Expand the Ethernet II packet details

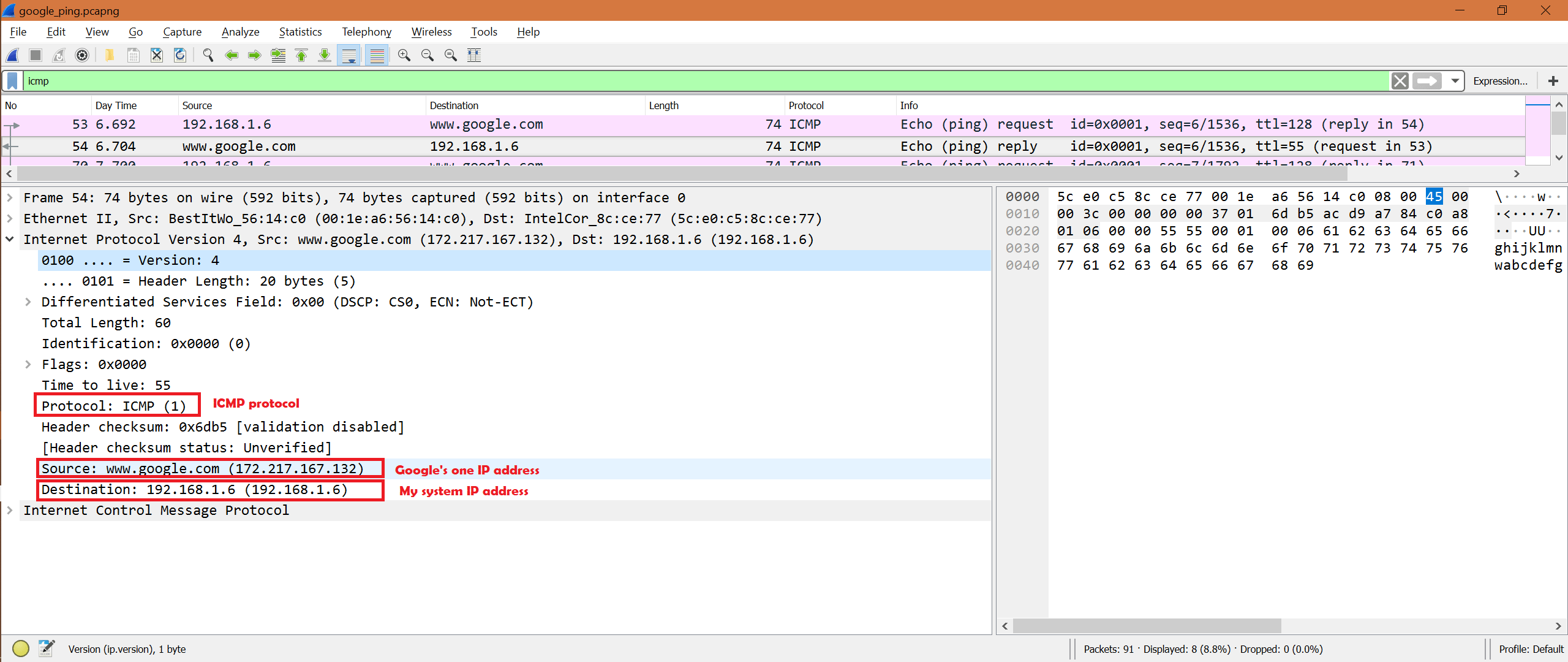coord(10,218)
